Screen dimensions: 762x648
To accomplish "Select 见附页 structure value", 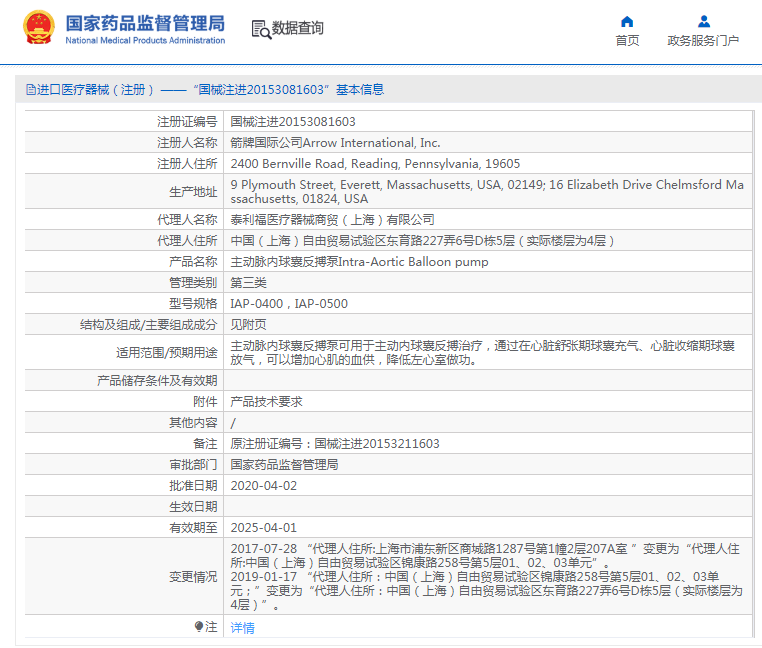I will pyautogui.click(x=248, y=325).
